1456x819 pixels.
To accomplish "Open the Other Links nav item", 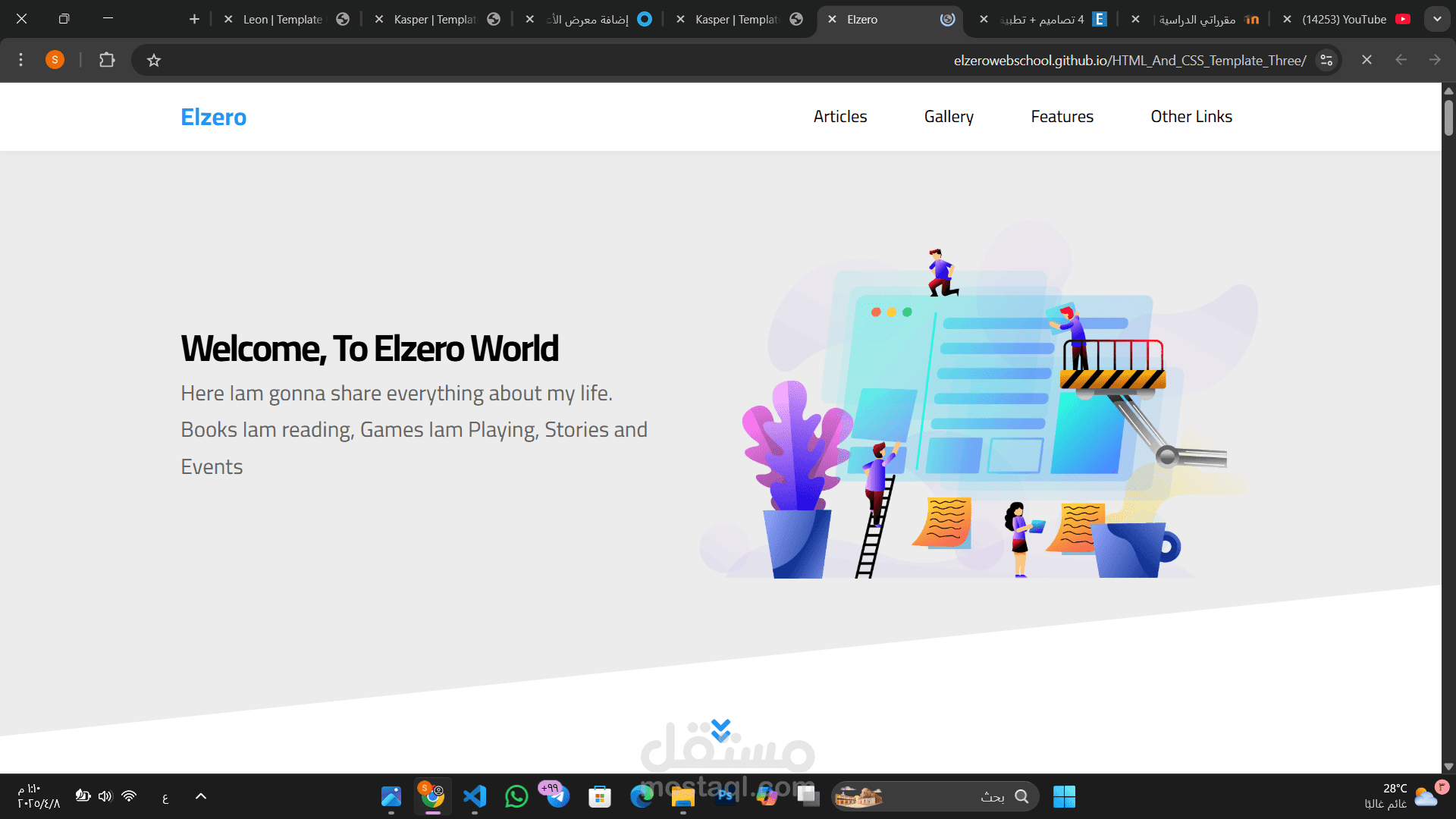I will (1191, 117).
